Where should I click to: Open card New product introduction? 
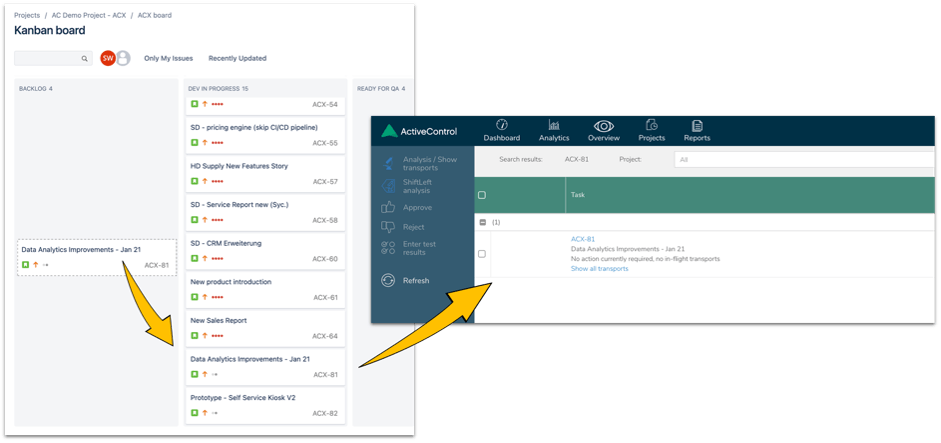(x=265, y=289)
